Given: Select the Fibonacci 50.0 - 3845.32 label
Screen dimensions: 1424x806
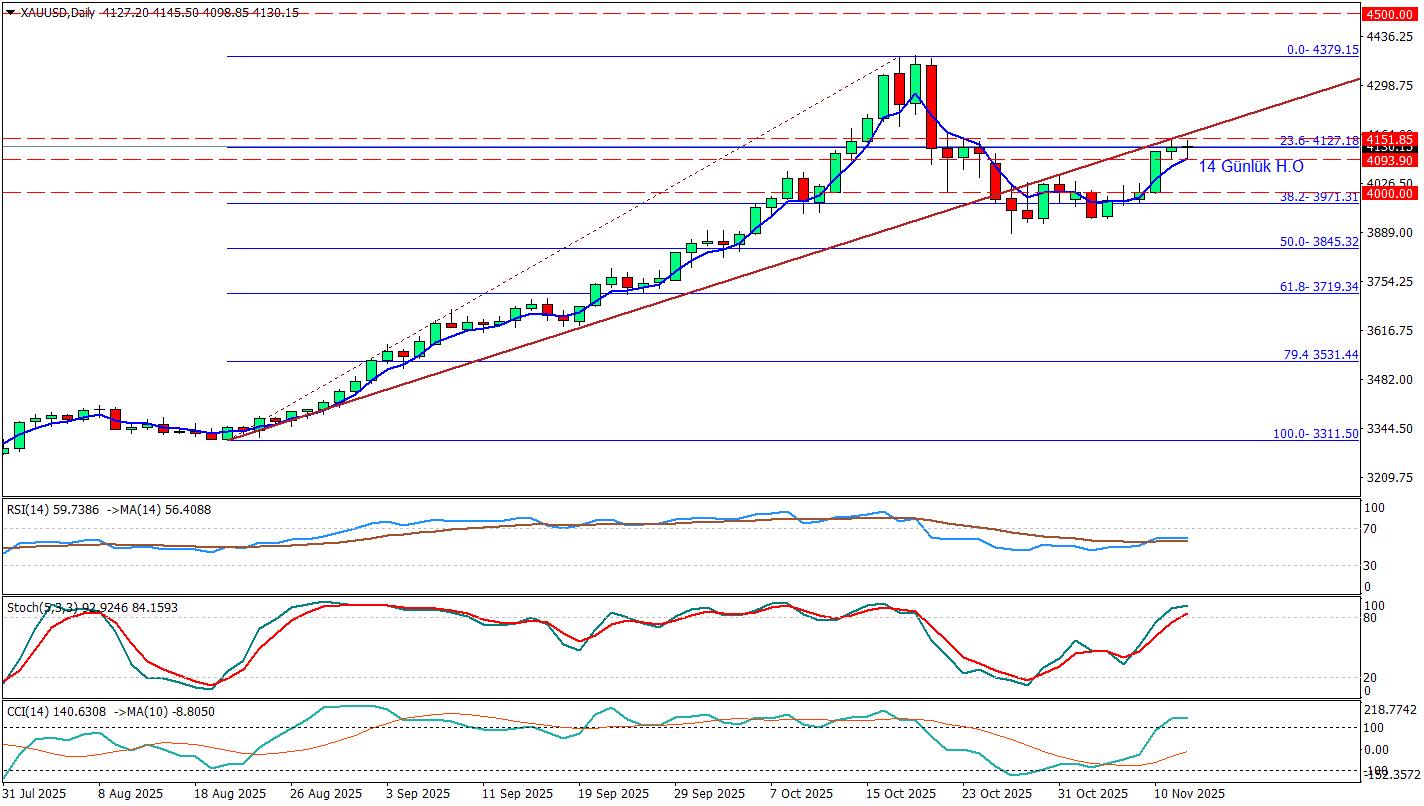Looking at the screenshot, I should pyautogui.click(x=1320, y=242).
